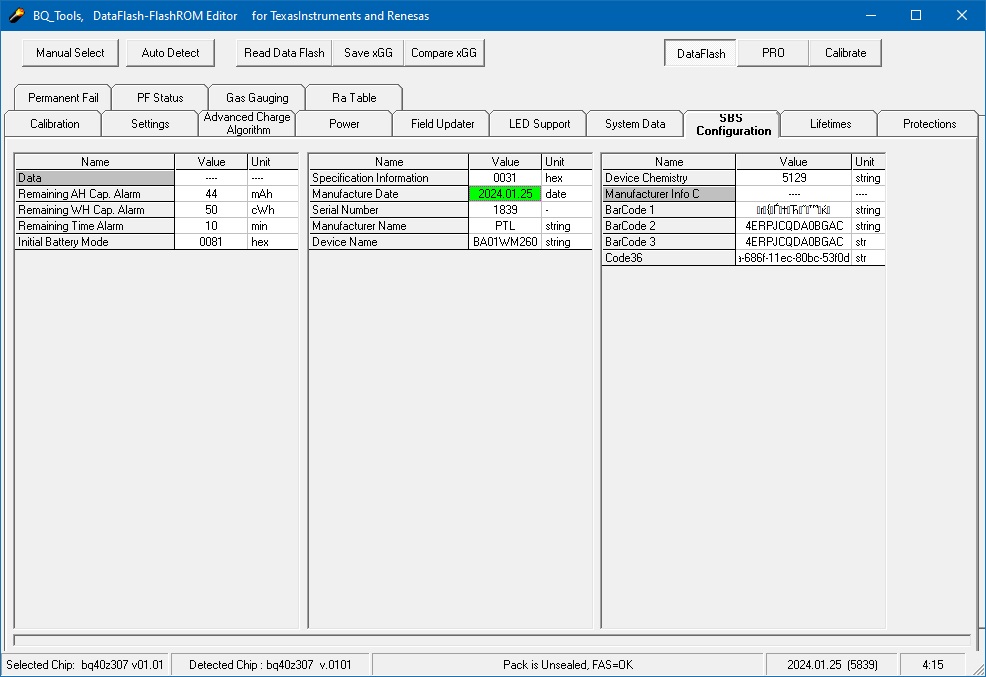Edit Device Name value BA01WM260
Screen dimensions: 986x677
point(505,242)
